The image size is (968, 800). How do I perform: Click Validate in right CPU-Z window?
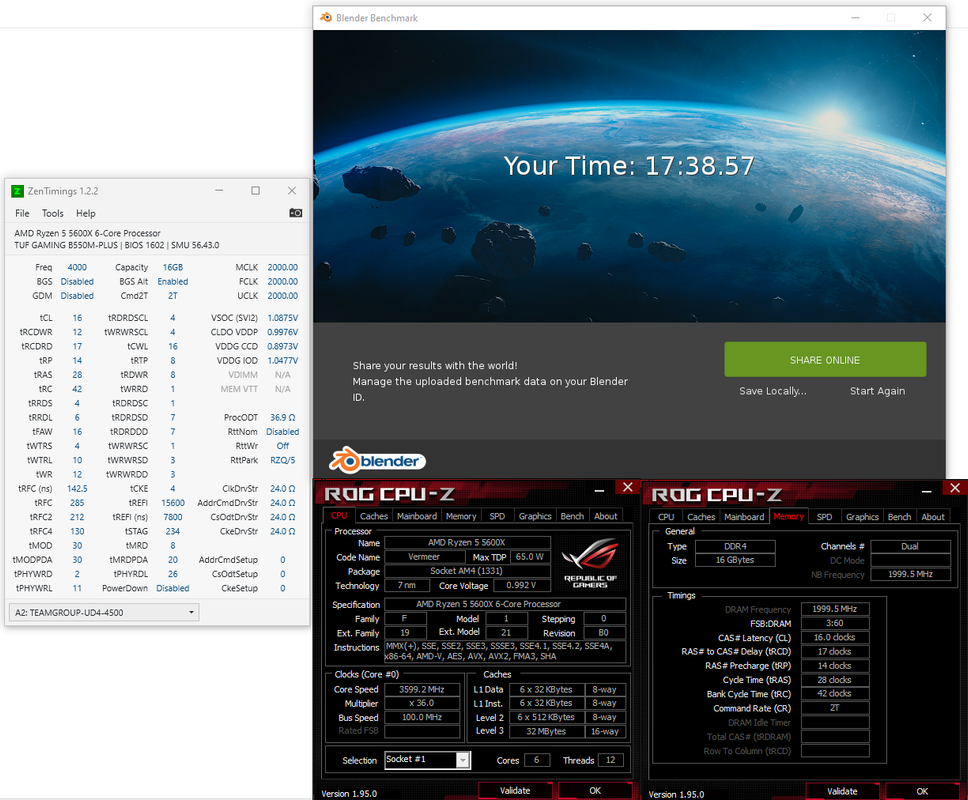pos(842,791)
